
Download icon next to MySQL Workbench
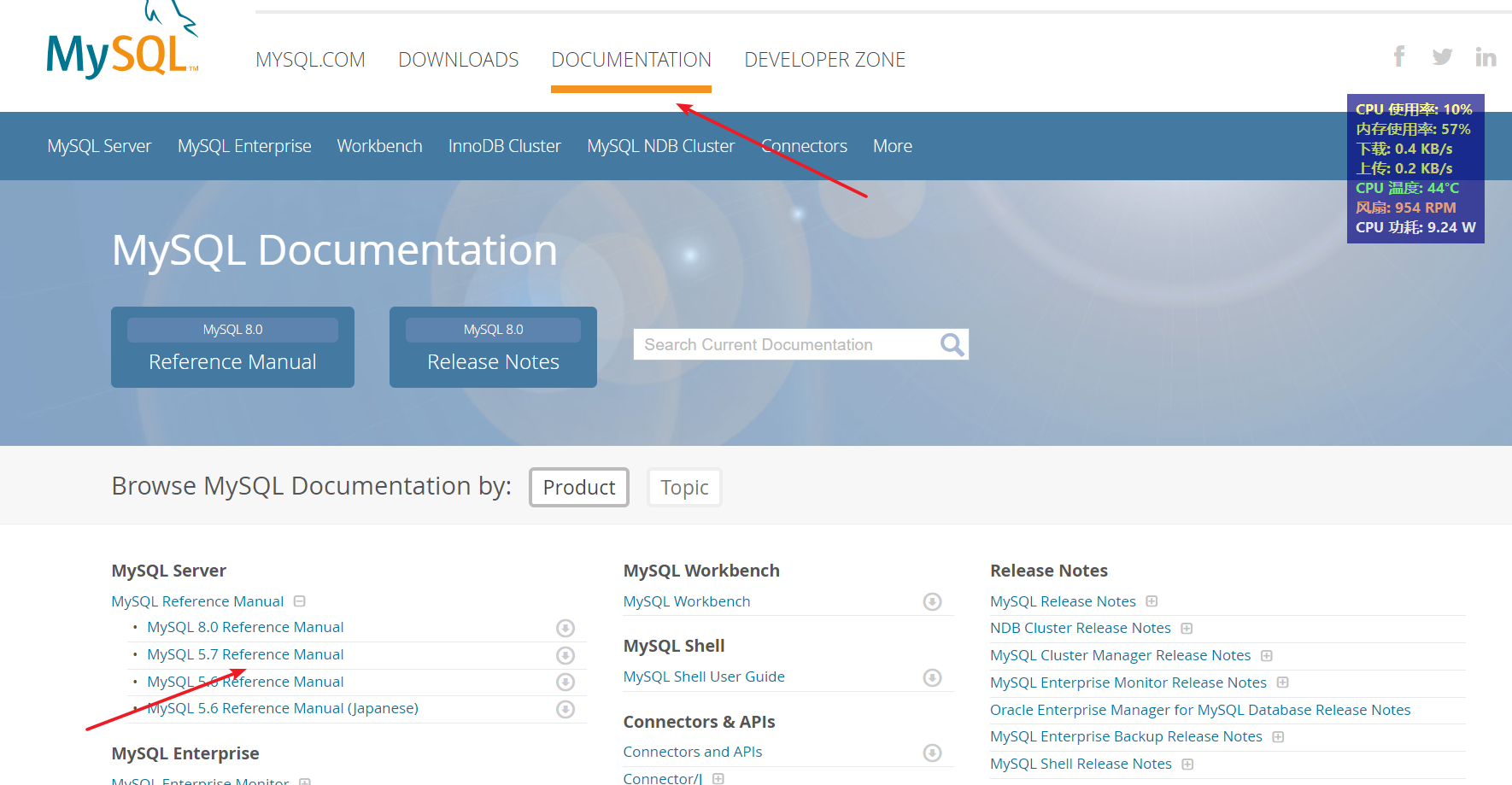pyautogui.click(x=933, y=601)
